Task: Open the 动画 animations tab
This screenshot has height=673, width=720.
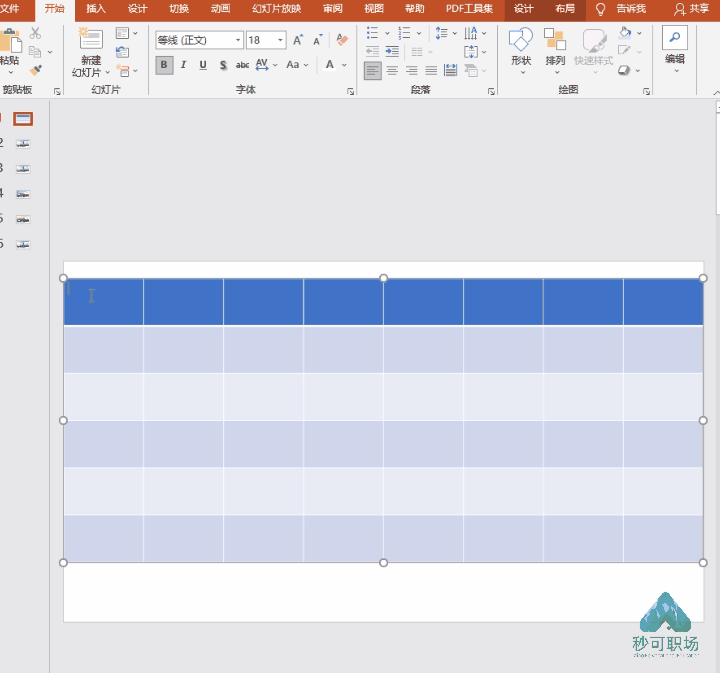Action: tap(220, 9)
